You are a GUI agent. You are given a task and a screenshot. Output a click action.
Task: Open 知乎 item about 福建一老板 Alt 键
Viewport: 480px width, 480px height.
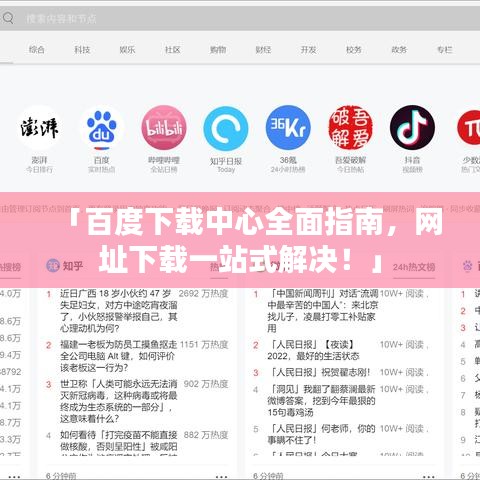tap(118, 356)
